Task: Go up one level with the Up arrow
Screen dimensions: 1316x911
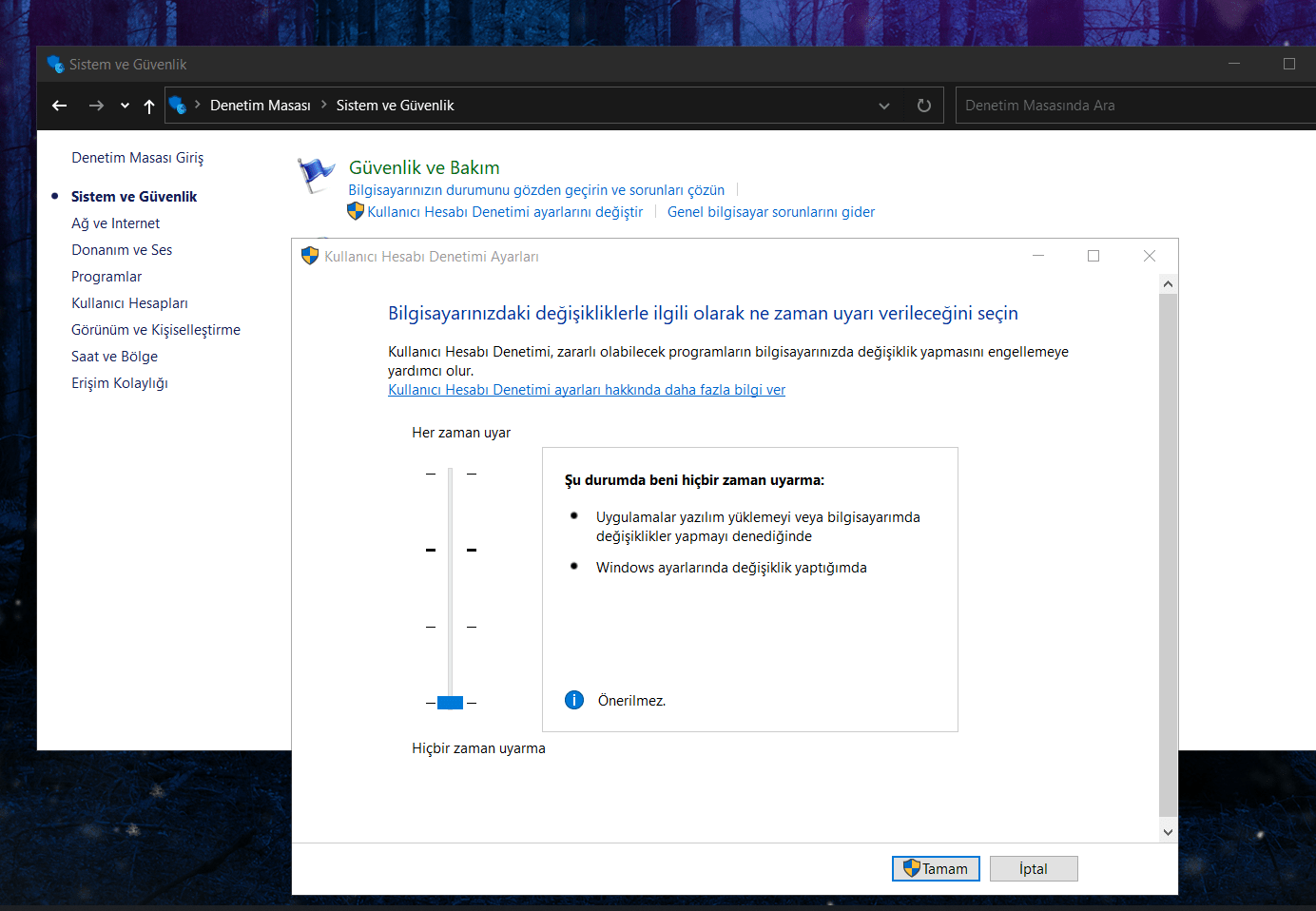Action: (149, 106)
